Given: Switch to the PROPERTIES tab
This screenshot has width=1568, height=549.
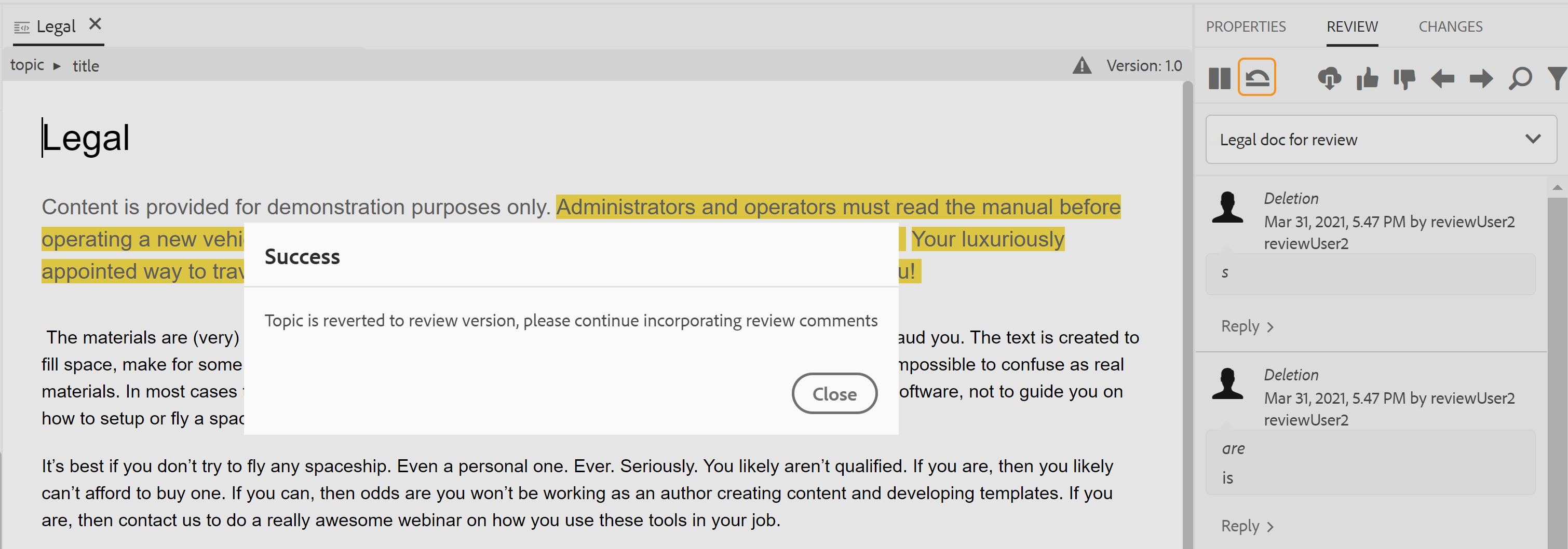Looking at the screenshot, I should pos(1246,27).
